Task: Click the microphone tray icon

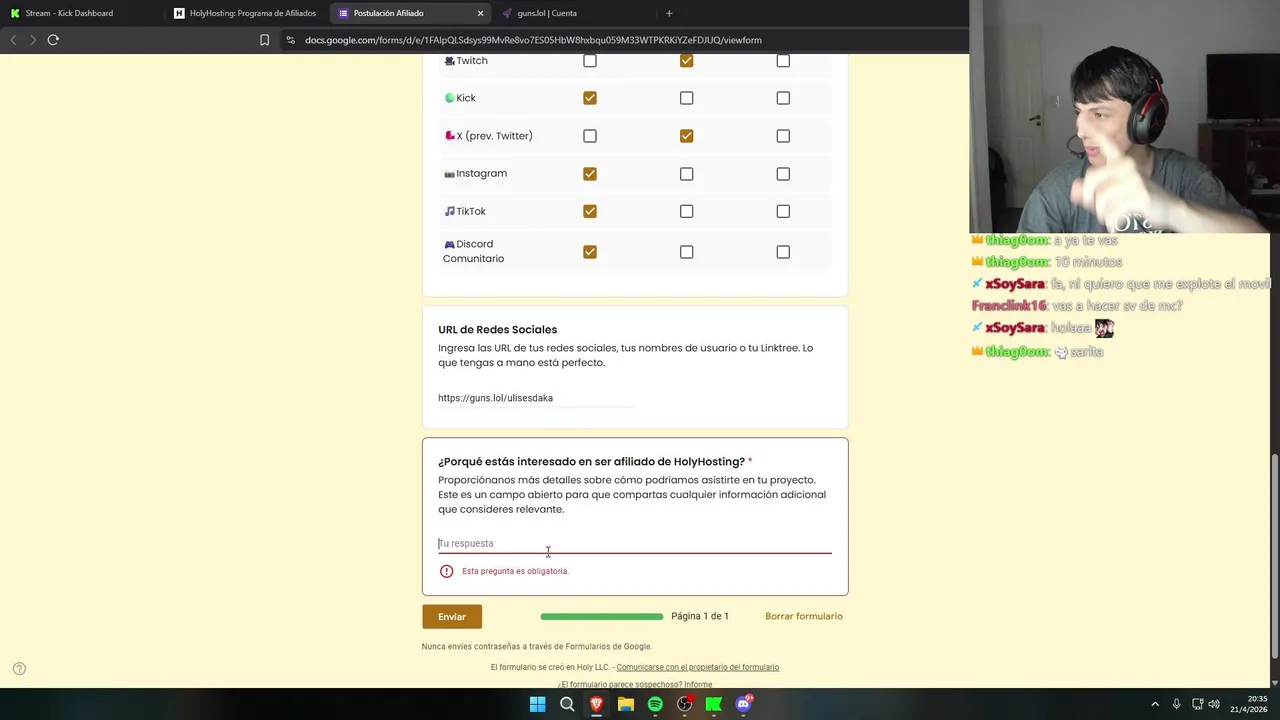Action: coord(1176,704)
